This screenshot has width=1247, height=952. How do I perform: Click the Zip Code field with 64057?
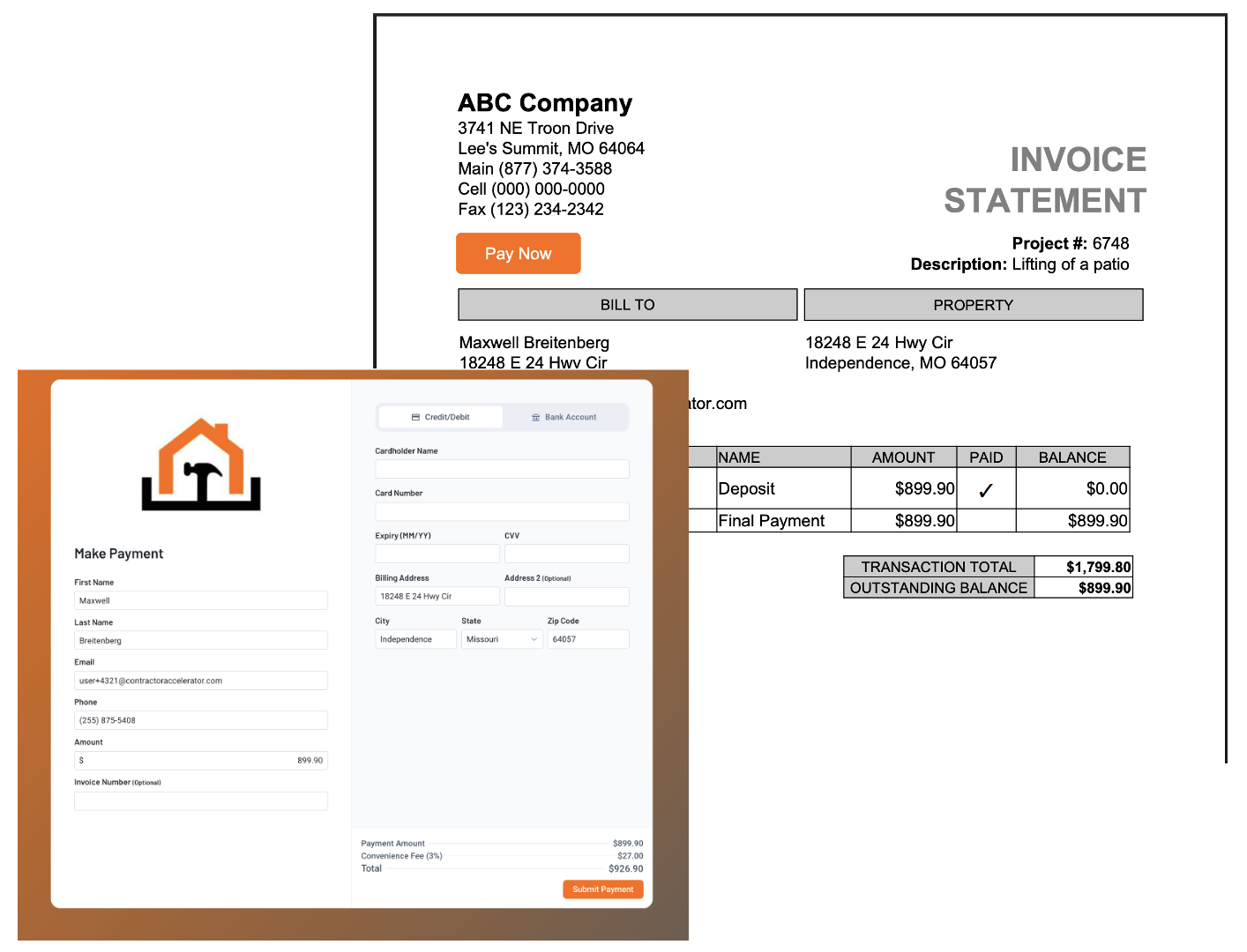(588, 639)
